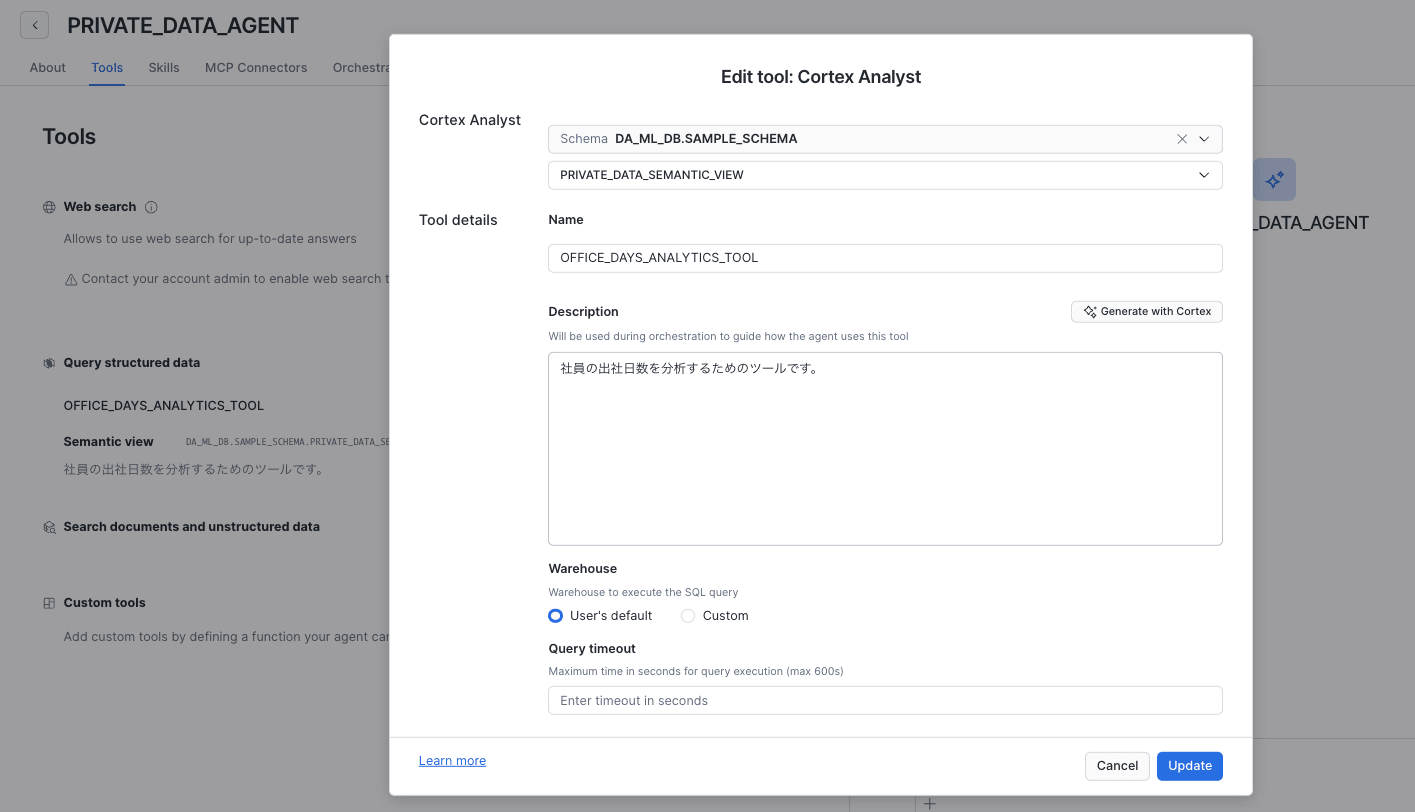Click Generate with Cortex button
Screen dimensions: 1415x812
[x=1147, y=312]
